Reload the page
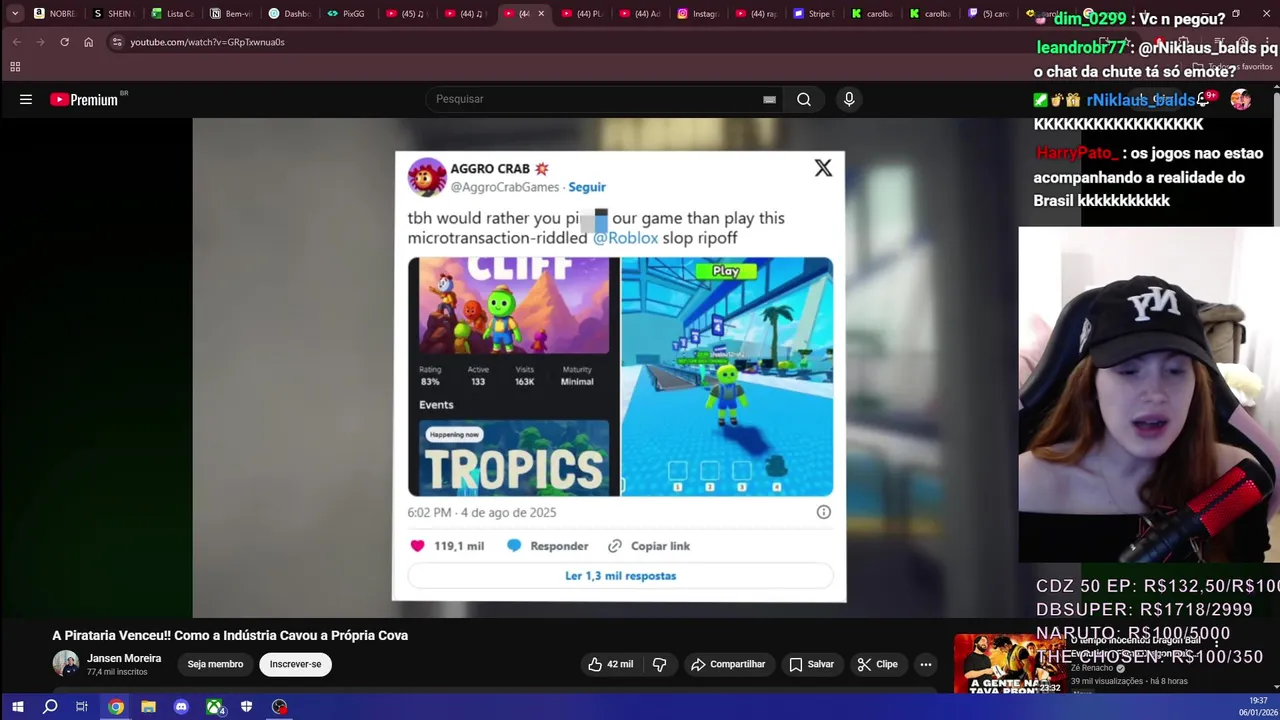The image size is (1280, 720). [64, 42]
